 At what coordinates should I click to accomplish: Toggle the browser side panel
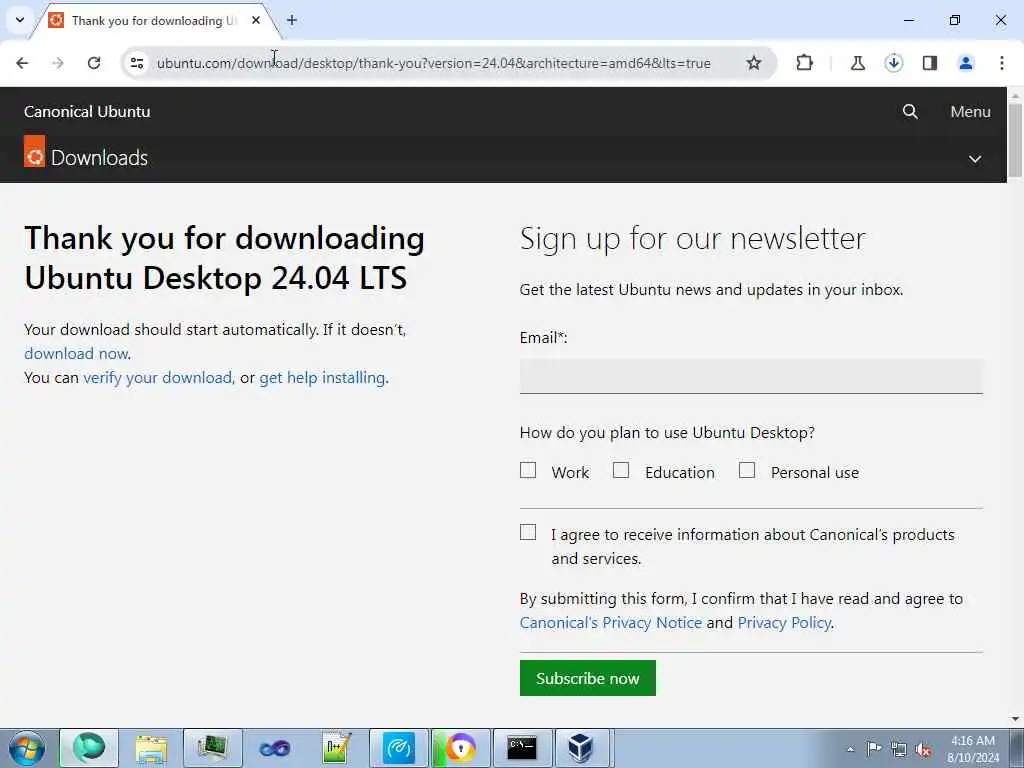coord(929,63)
